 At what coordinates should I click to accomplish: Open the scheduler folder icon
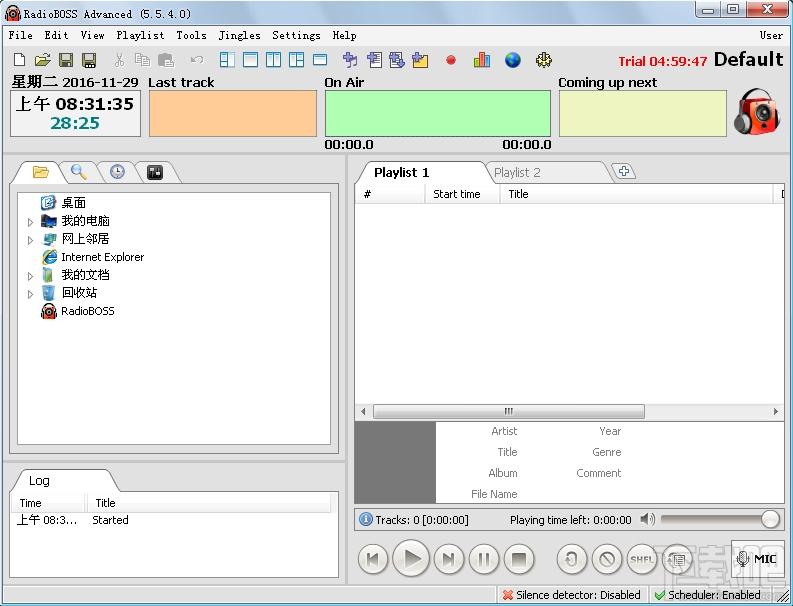pos(420,60)
